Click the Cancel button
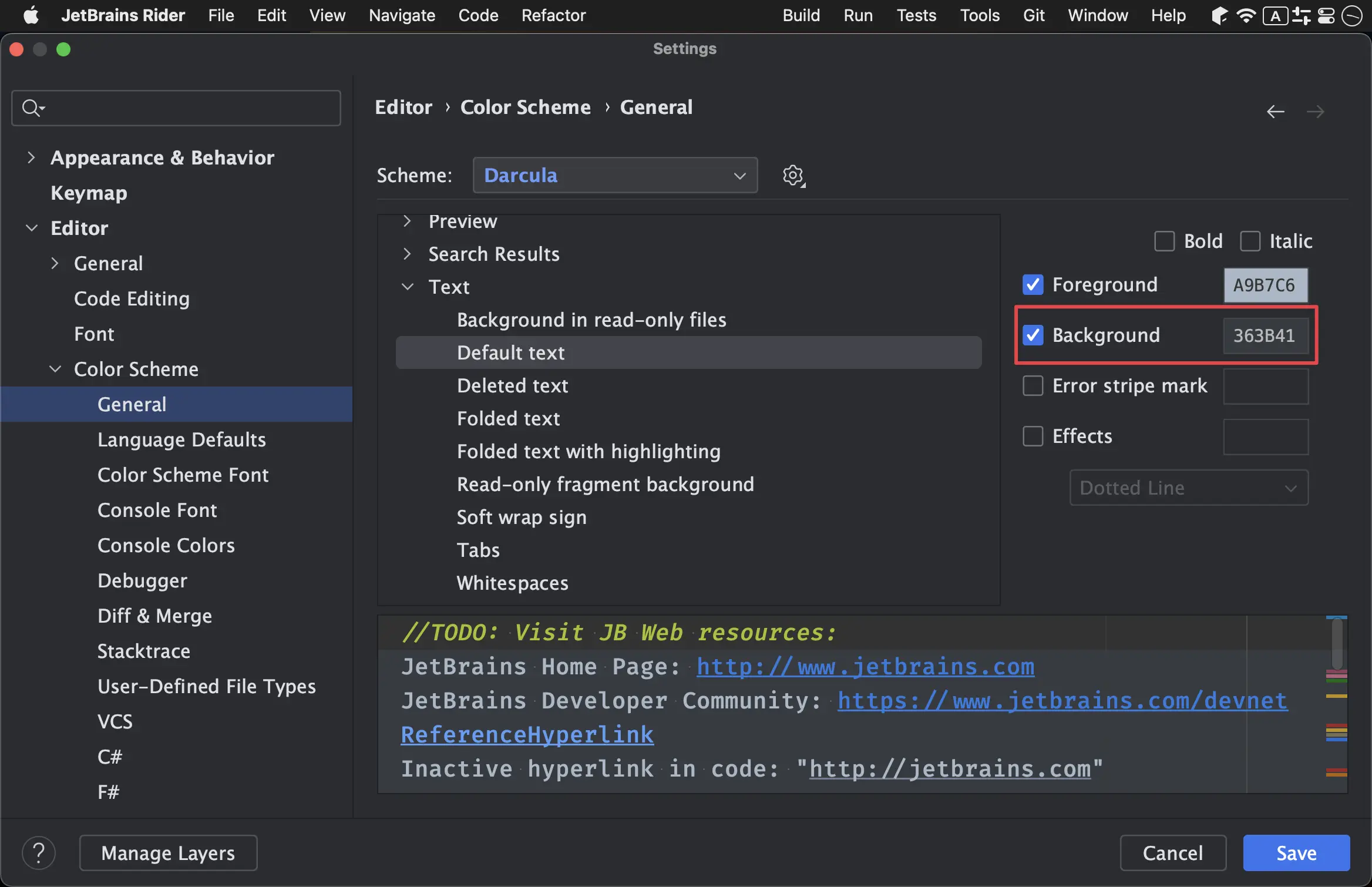This screenshot has width=1372, height=887. coord(1173,852)
